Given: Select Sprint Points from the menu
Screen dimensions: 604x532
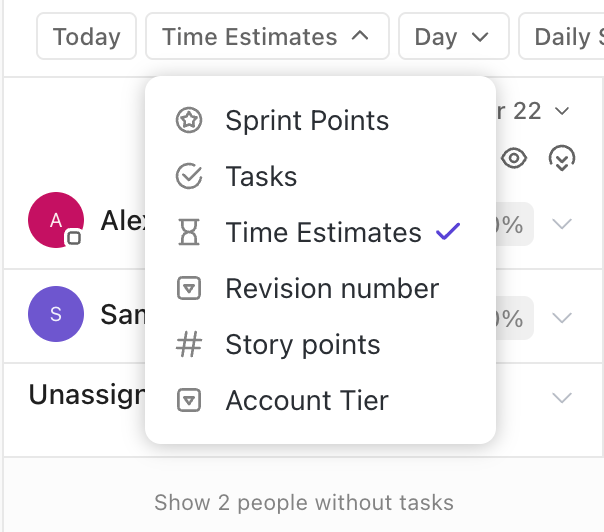Looking at the screenshot, I should tap(307, 121).
